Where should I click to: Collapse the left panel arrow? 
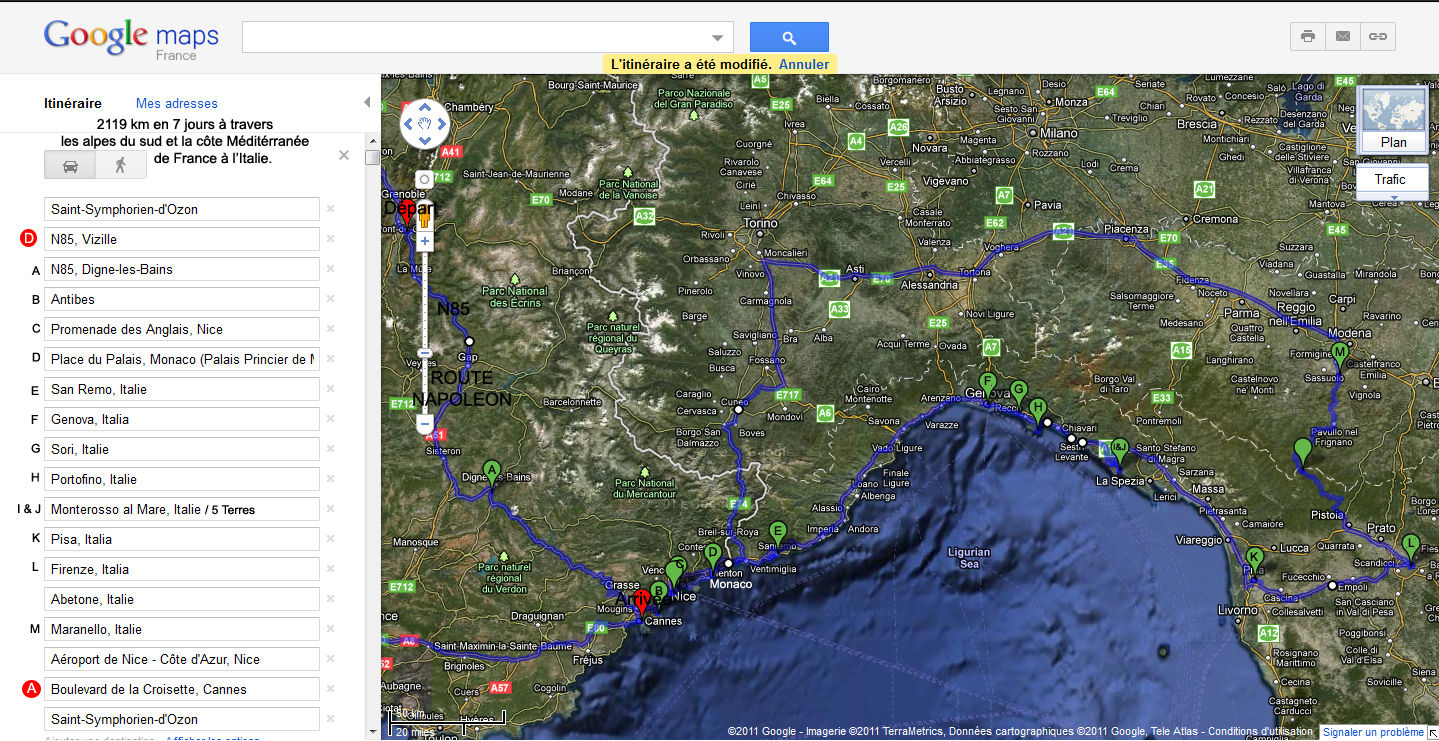[x=367, y=102]
